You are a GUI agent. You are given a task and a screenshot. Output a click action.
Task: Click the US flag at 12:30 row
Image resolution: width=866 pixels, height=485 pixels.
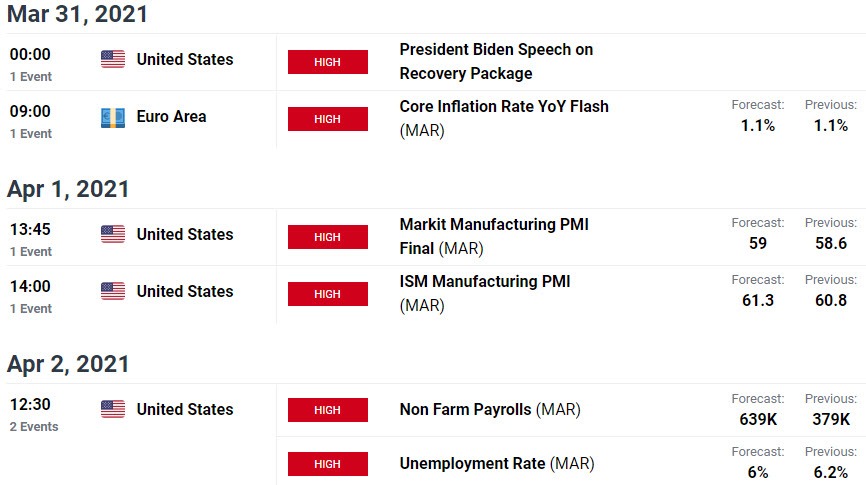pyautogui.click(x=113, y=409)
